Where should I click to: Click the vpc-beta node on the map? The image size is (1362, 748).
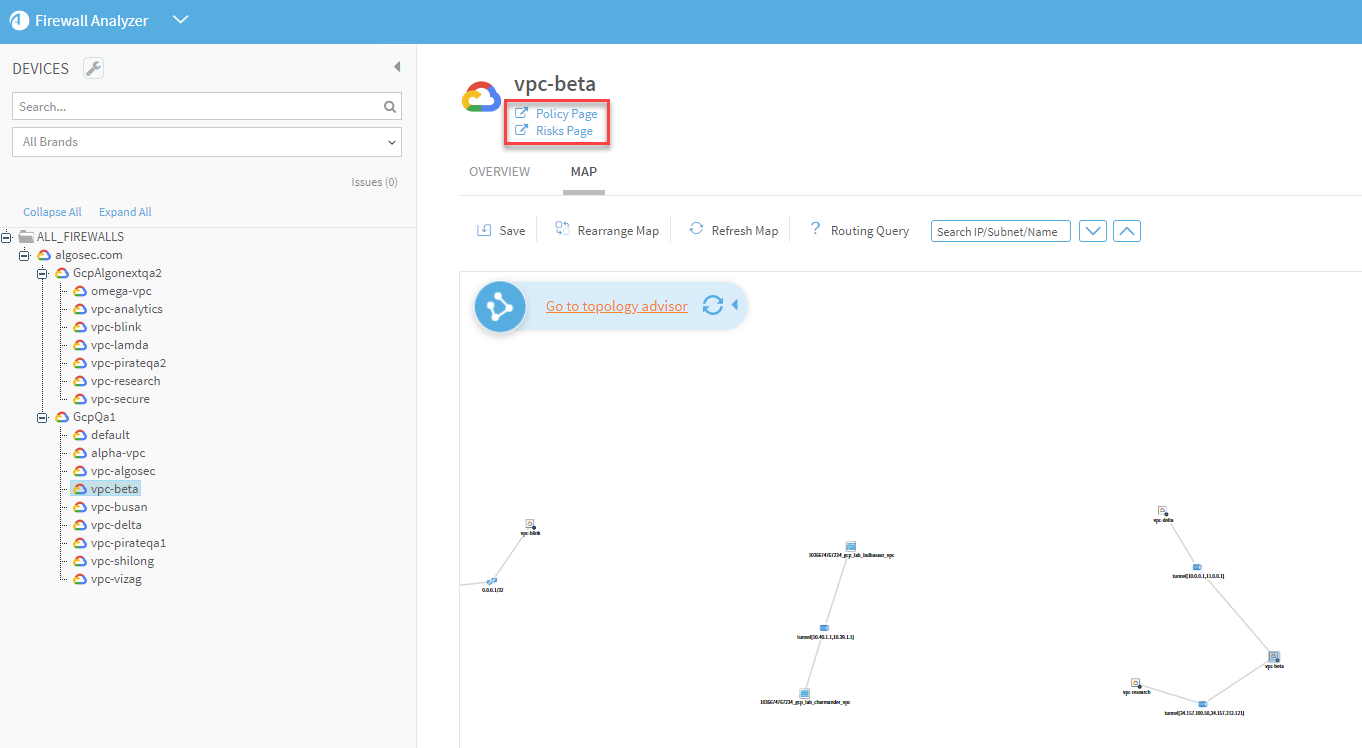(1274, 657)
